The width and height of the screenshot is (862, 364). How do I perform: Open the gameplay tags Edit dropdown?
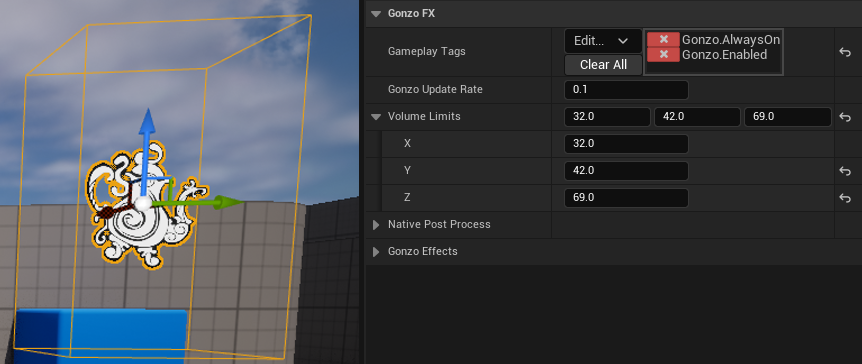603,41
